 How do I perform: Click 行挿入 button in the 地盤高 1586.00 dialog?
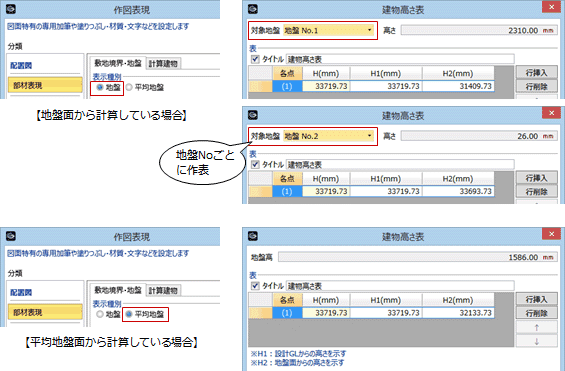click(x=537, y=299)
